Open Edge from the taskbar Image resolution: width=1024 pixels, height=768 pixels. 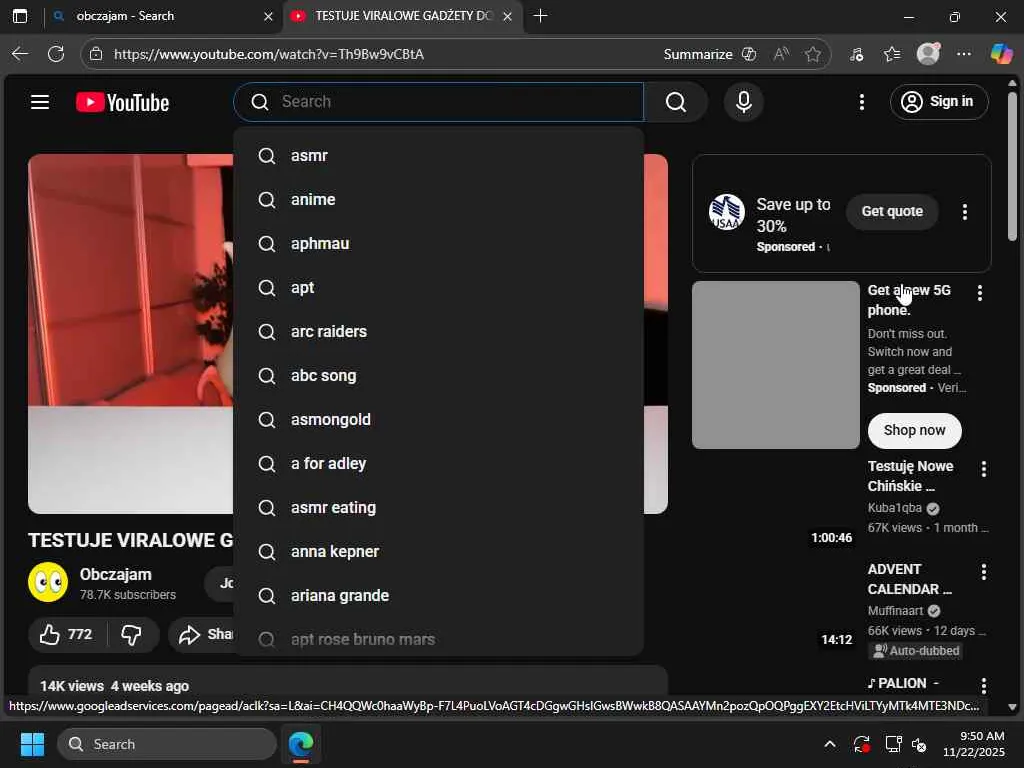click(301, 744)
